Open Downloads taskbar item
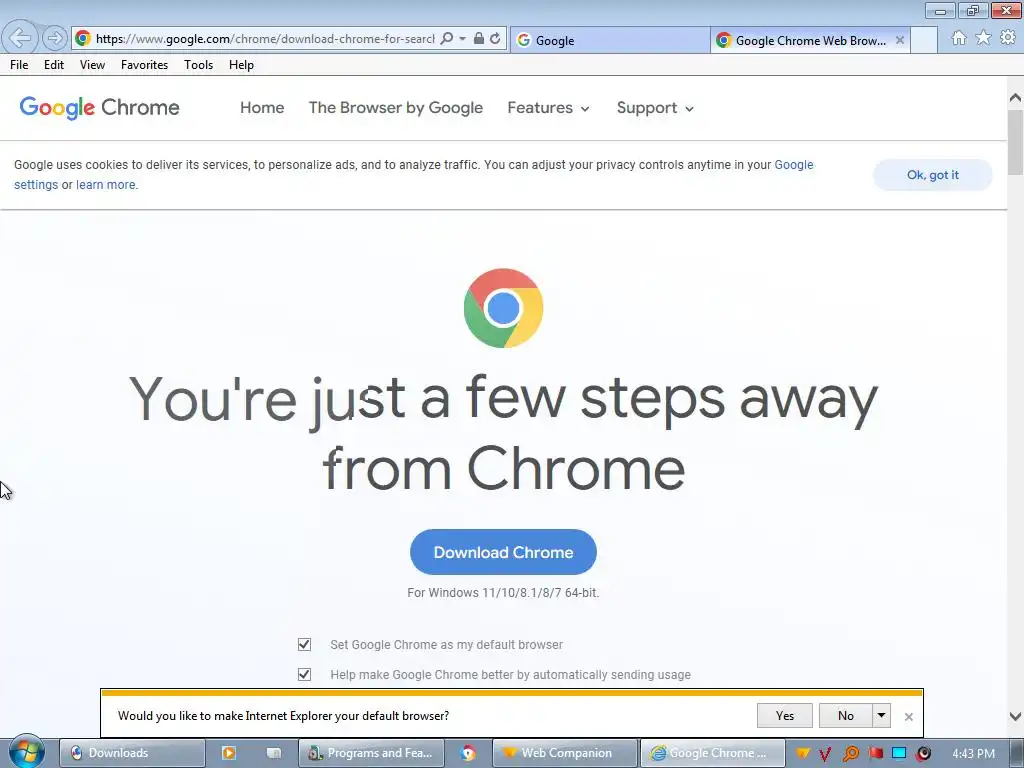 [x=133, y=753]
